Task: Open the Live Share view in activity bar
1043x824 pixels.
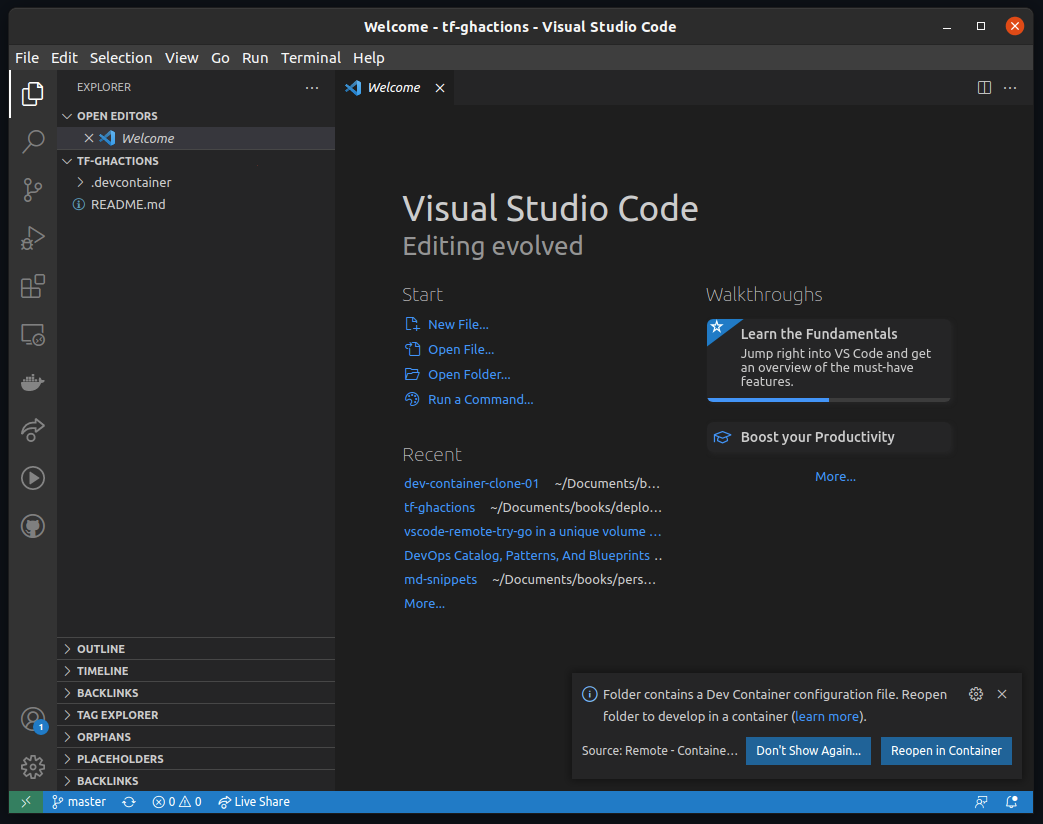Action: point(33,430)
